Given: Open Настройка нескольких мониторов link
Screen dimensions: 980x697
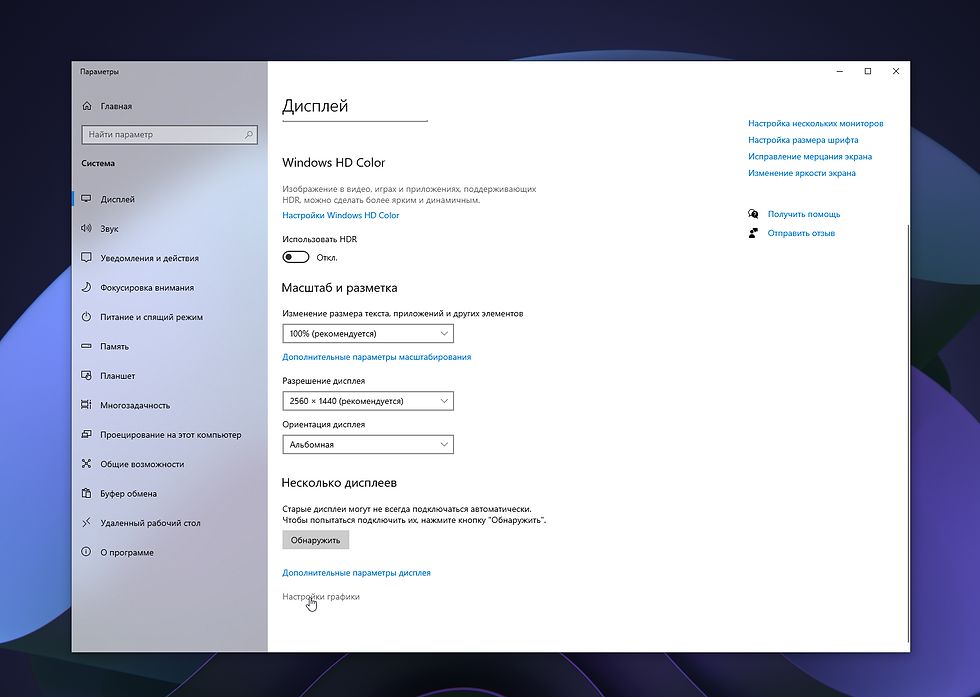Looking at the screenshot, I should [816, 123].
